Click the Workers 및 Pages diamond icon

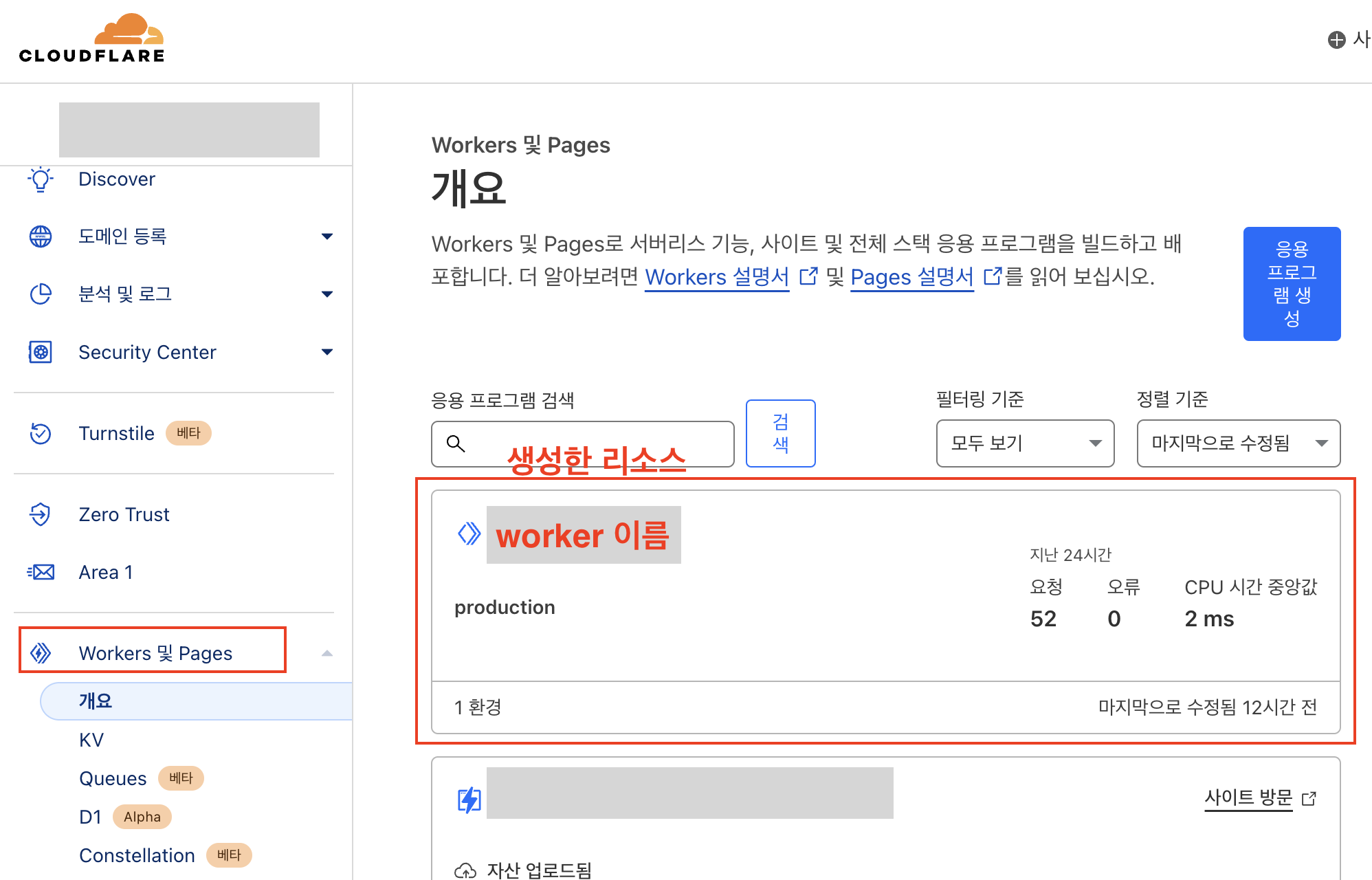[41, 653]
